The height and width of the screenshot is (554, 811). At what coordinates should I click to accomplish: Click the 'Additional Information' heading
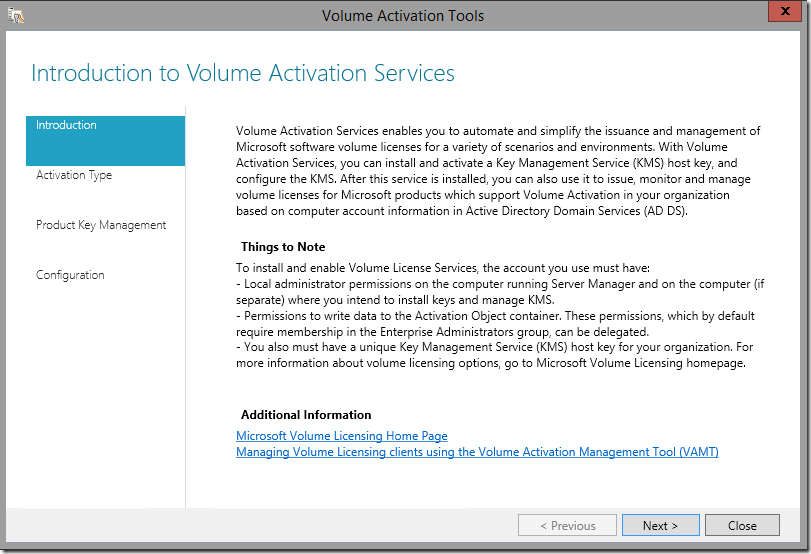306,415
